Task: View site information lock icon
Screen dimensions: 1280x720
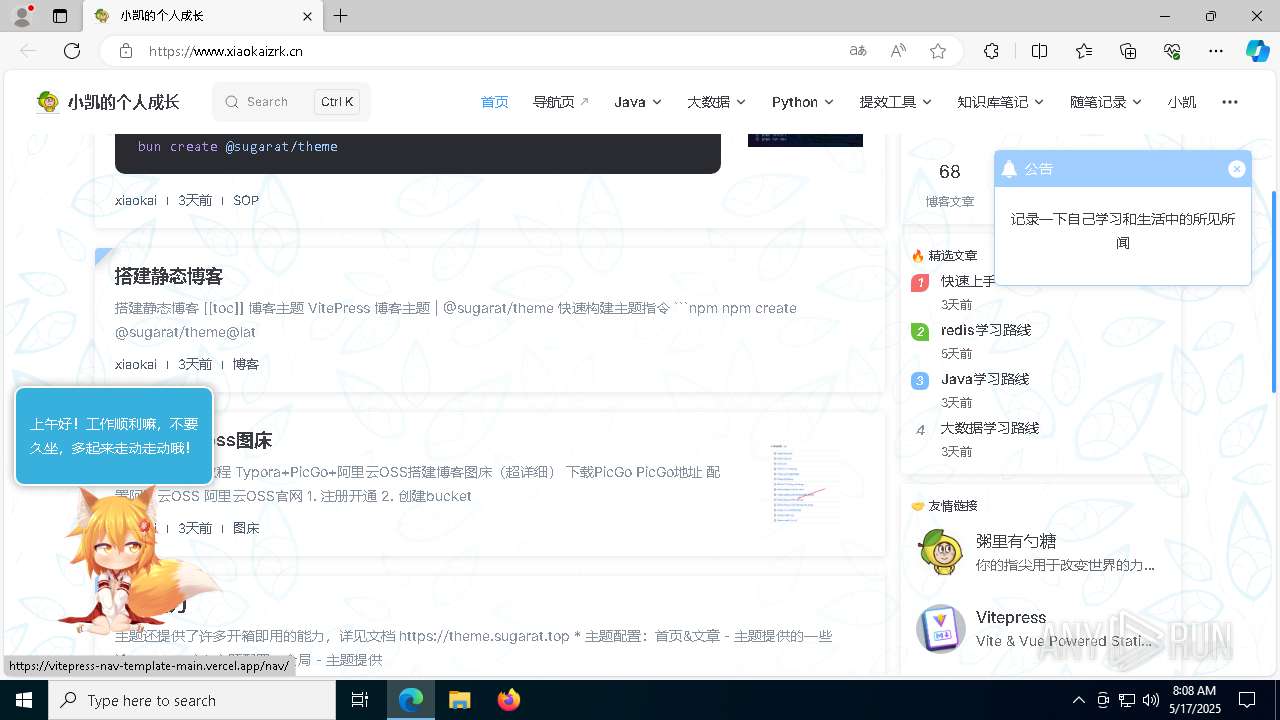Action: (126, 51)
